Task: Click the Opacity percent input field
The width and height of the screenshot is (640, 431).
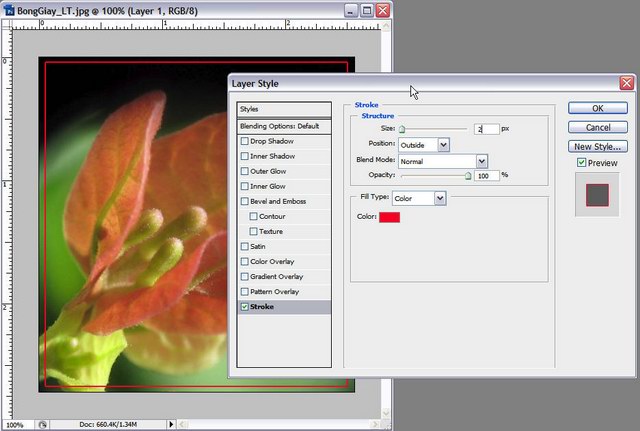Action: pyautogui.click(x=487, y=176)
